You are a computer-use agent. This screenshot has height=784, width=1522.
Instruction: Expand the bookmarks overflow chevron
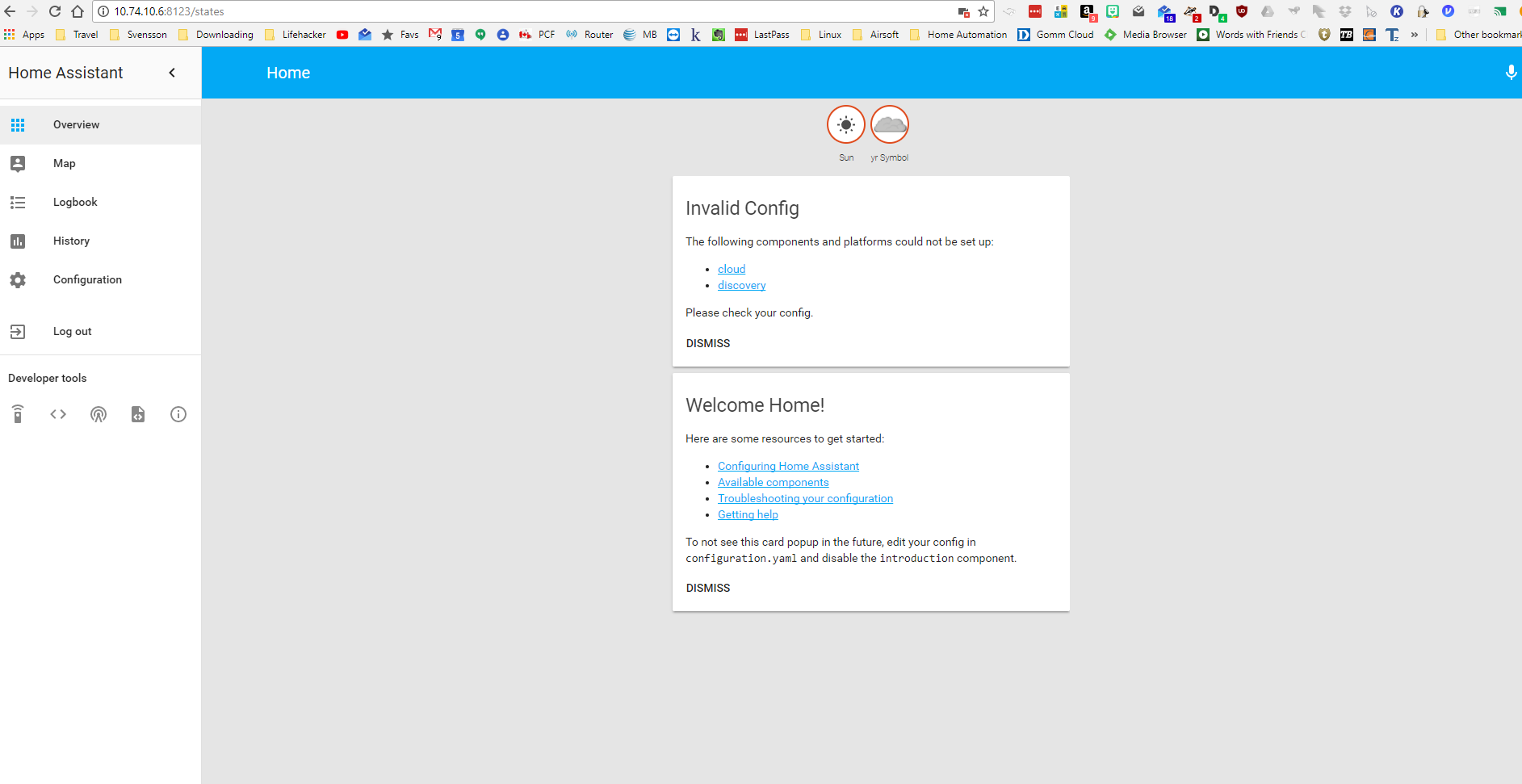1415,34
